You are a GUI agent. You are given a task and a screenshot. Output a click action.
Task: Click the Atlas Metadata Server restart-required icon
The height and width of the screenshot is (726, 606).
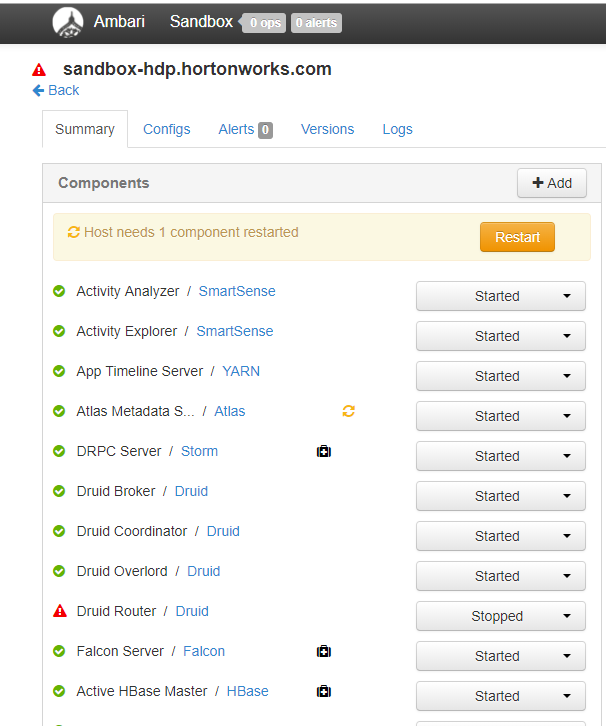coord(349,411)
